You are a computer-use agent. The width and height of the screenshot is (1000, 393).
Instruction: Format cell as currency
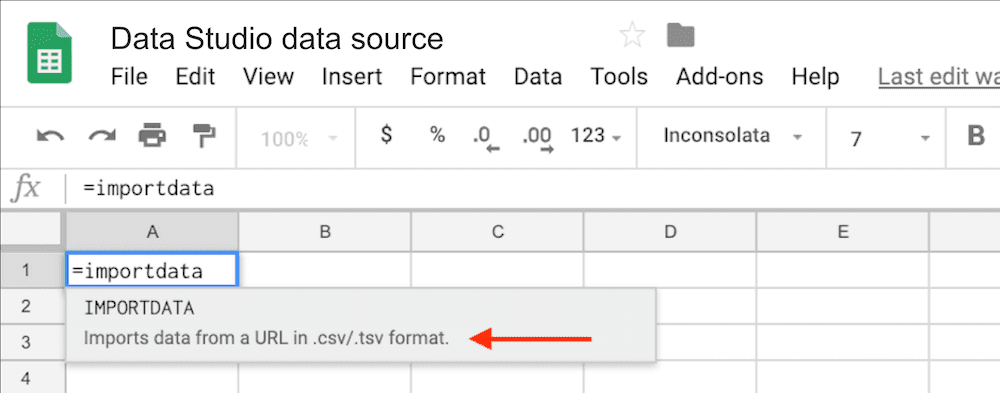[x=386, y=135]
